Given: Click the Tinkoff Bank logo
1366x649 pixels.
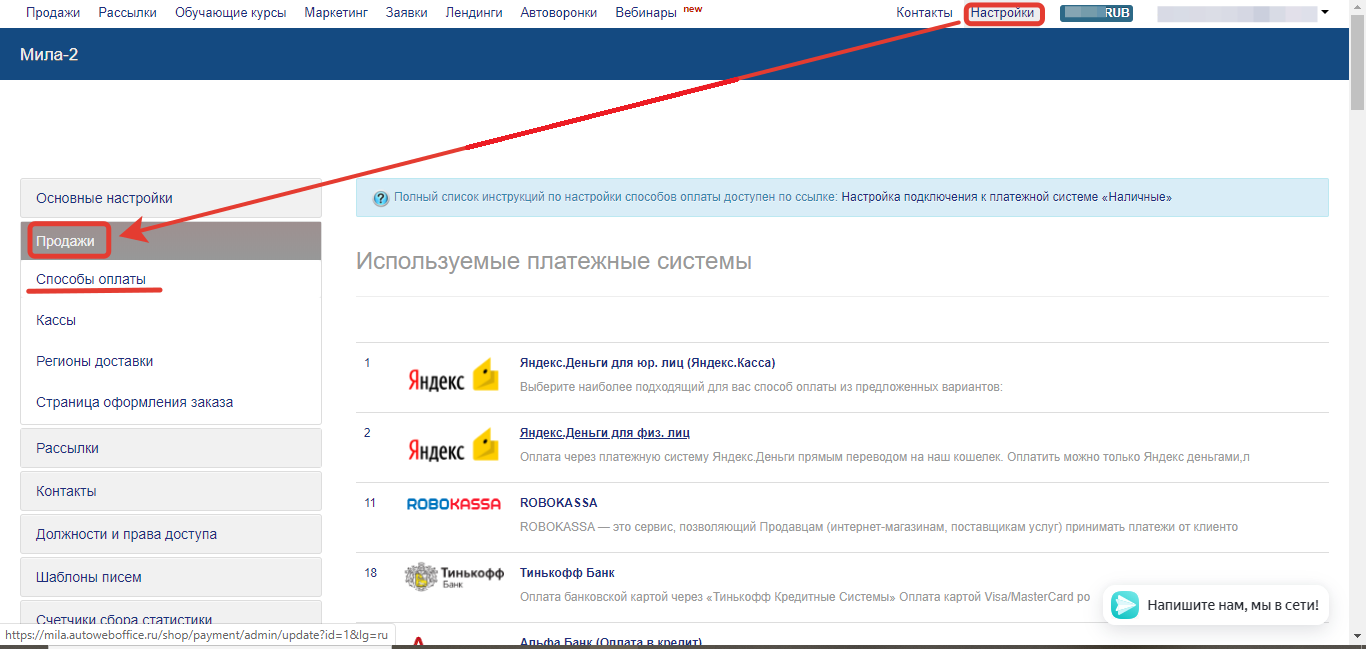Looking at the screenshot, I should tap(453, 576).
